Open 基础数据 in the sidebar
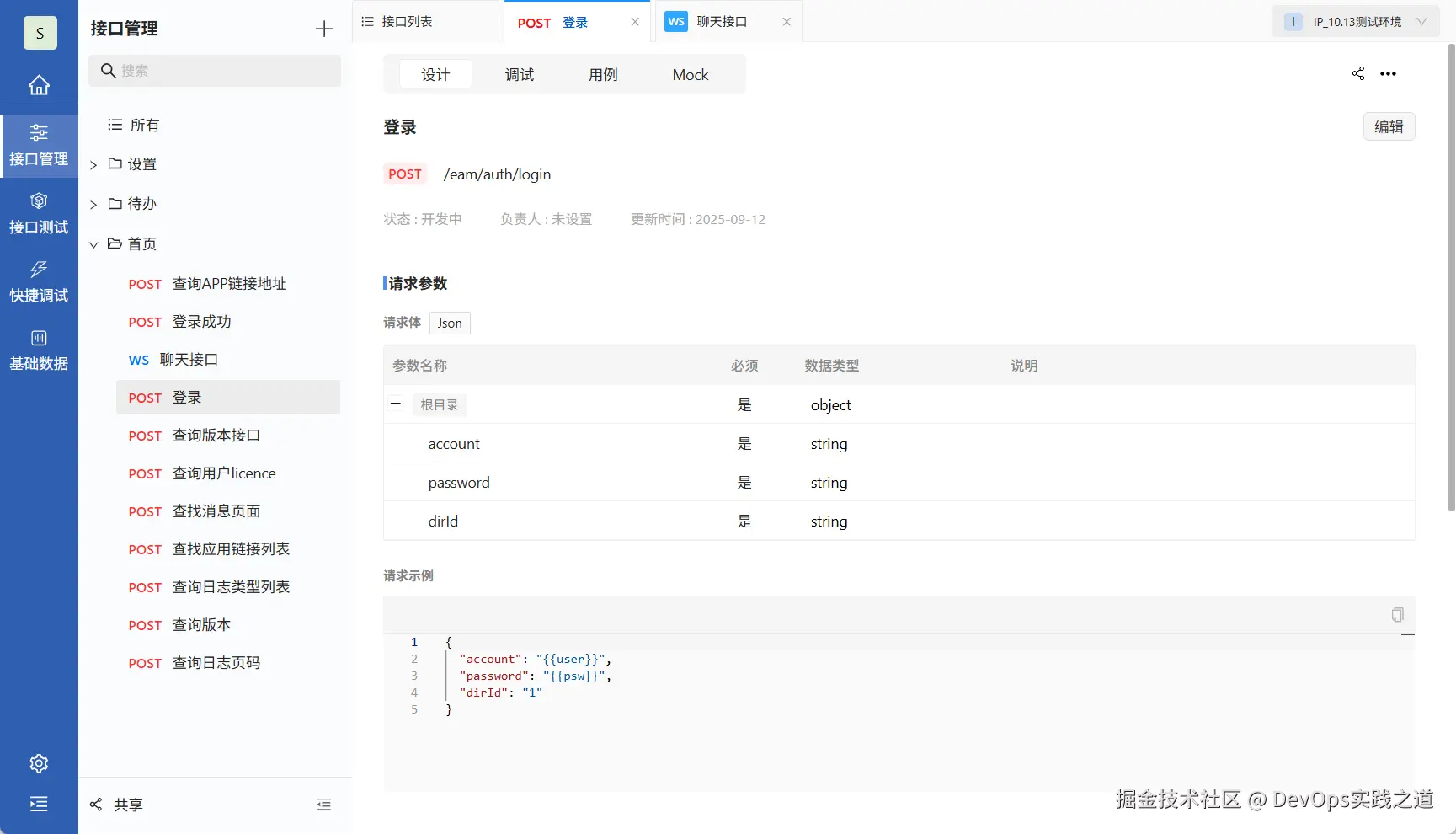This screenshot has height=834, width=1456. pos(39,350)
